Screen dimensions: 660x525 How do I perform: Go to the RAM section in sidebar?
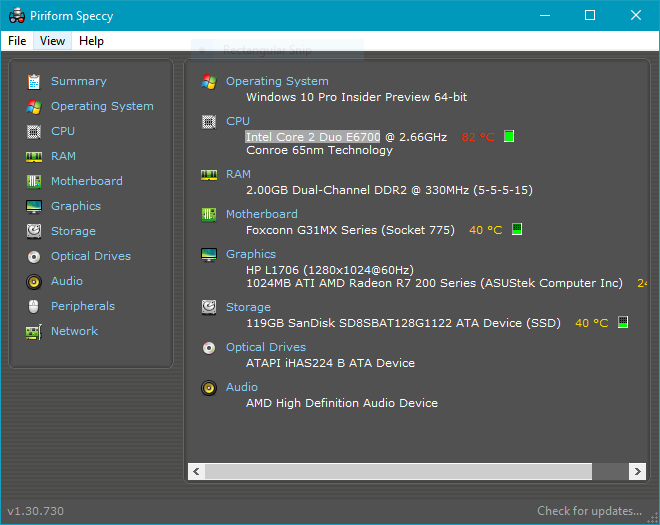pyautogui.click(x=63, y=156)
